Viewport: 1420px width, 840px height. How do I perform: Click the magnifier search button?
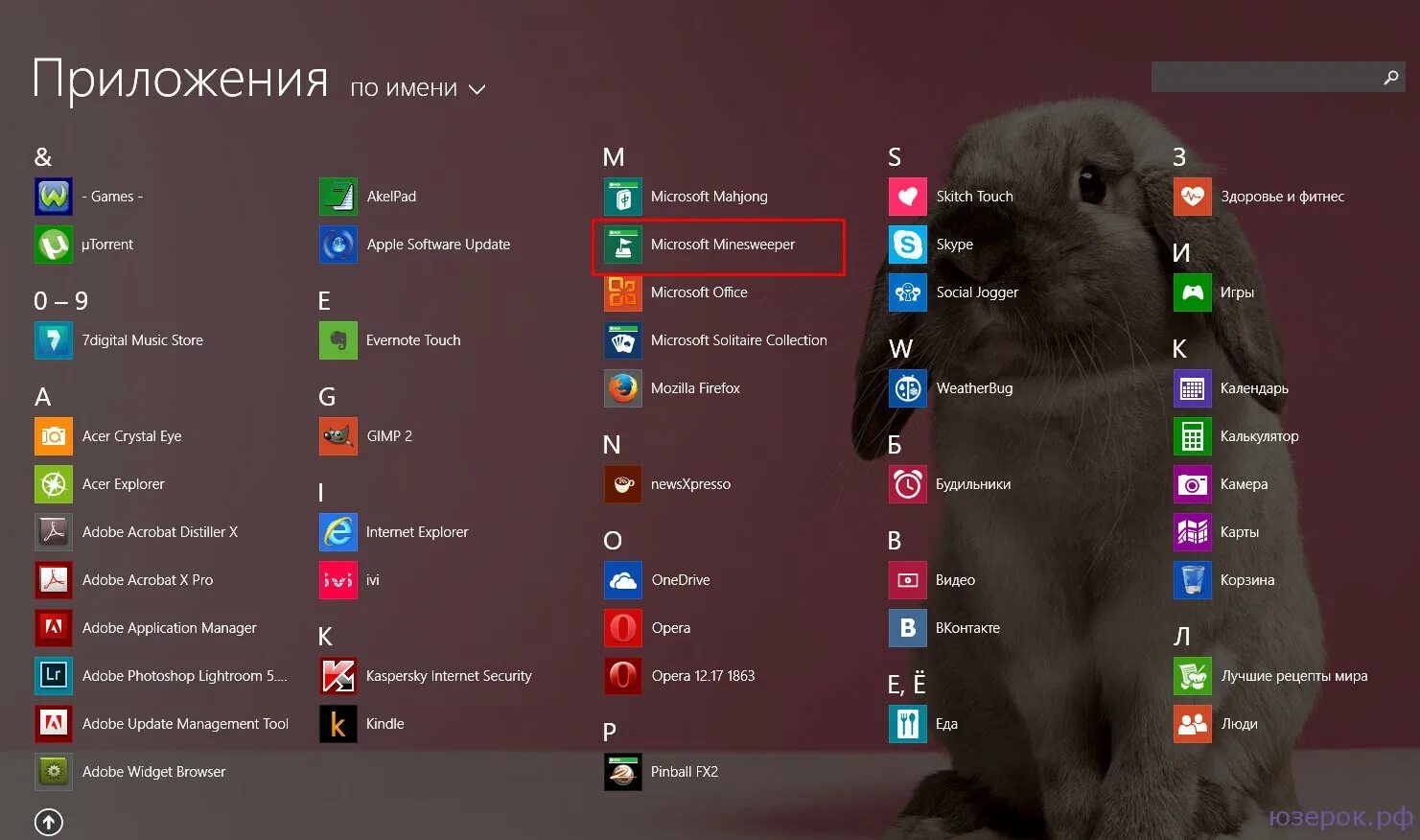click(1391, 77)
